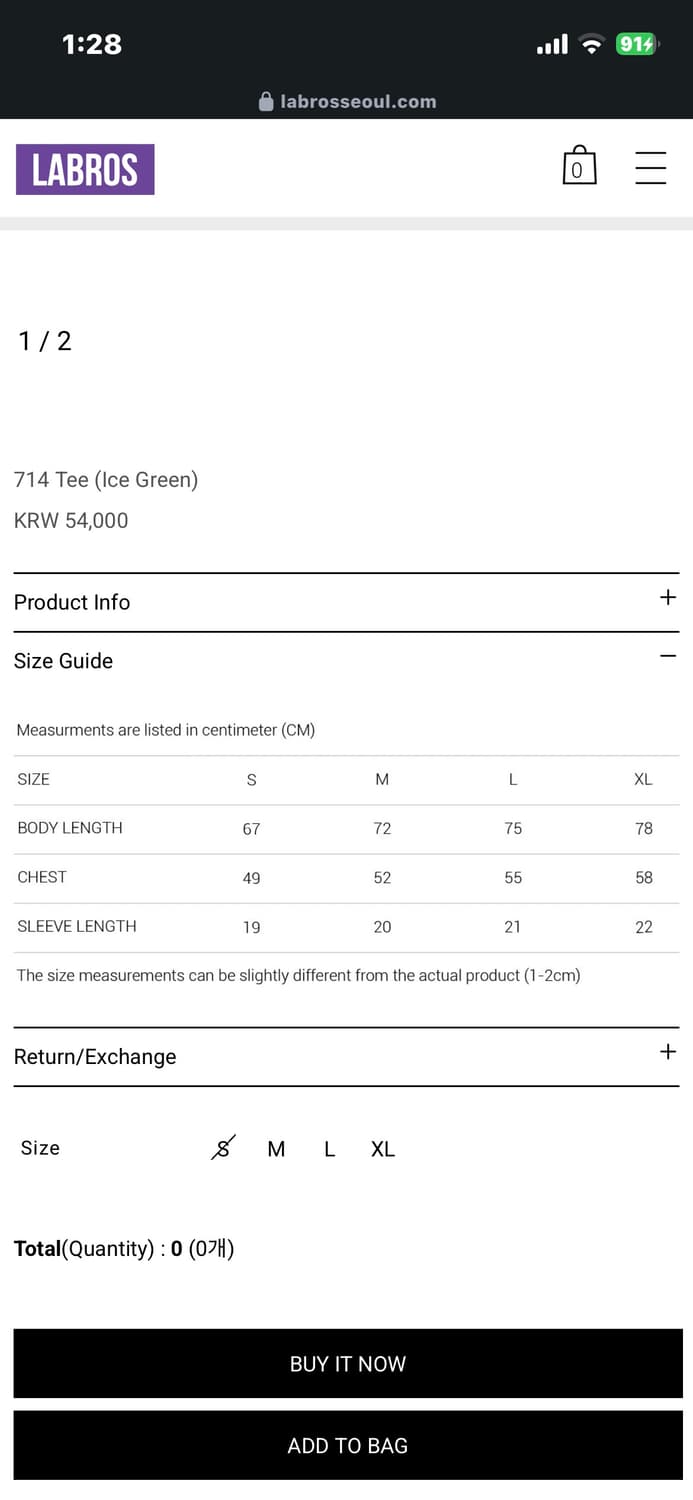
Task: Tap the battery indicator
Action: coord(637,44)
